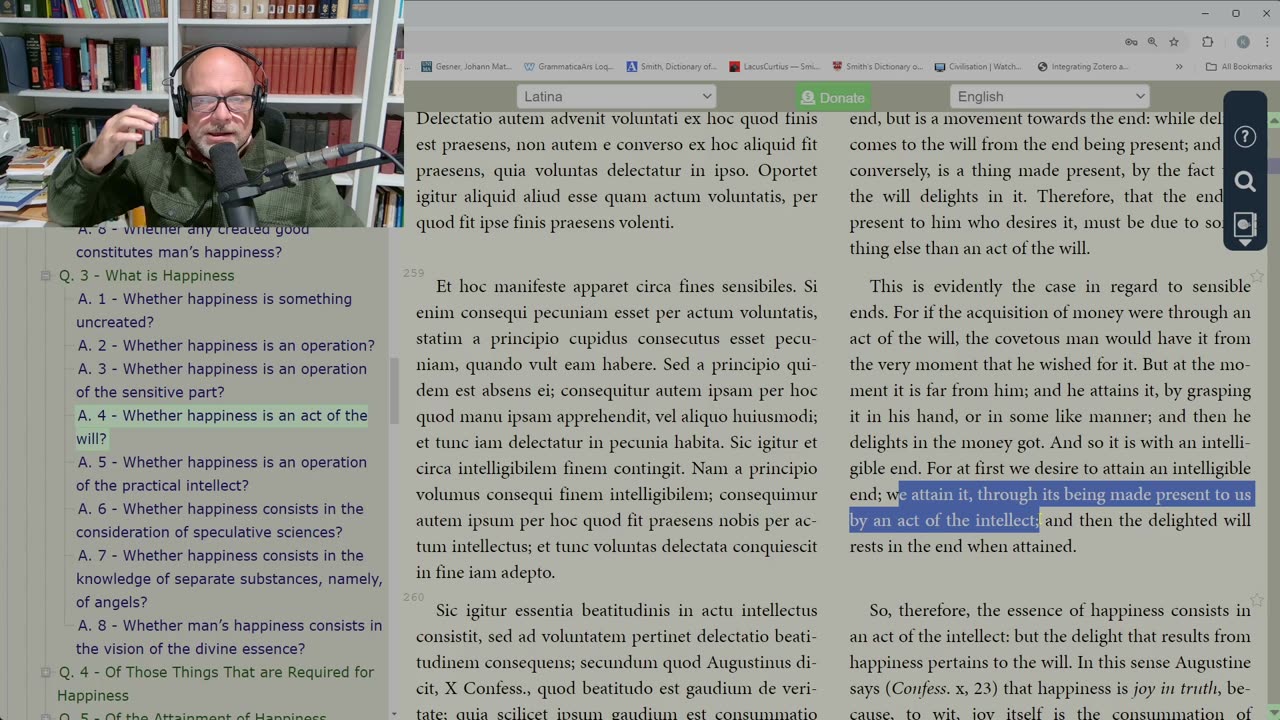Open the browser extensions puzzle icon
1280x720 pixels.
(x=1207, y=42)
